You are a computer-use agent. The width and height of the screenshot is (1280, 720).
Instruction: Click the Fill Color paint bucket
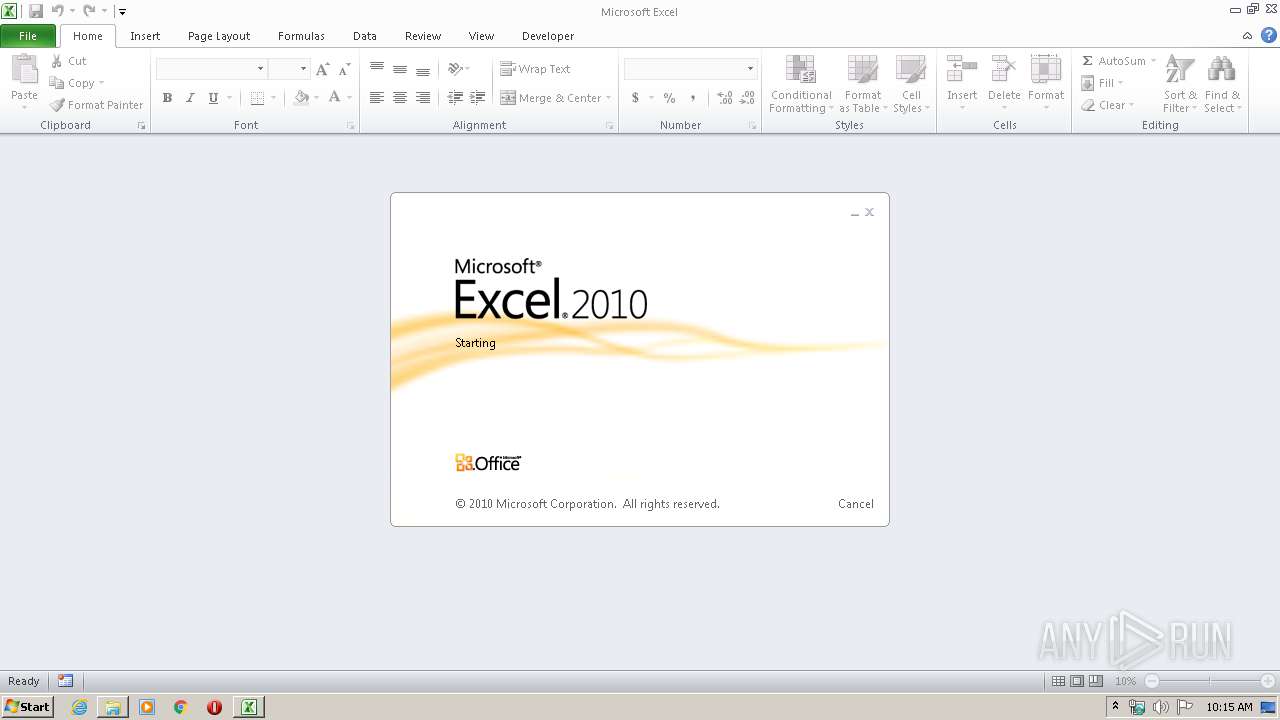(301, 98)
